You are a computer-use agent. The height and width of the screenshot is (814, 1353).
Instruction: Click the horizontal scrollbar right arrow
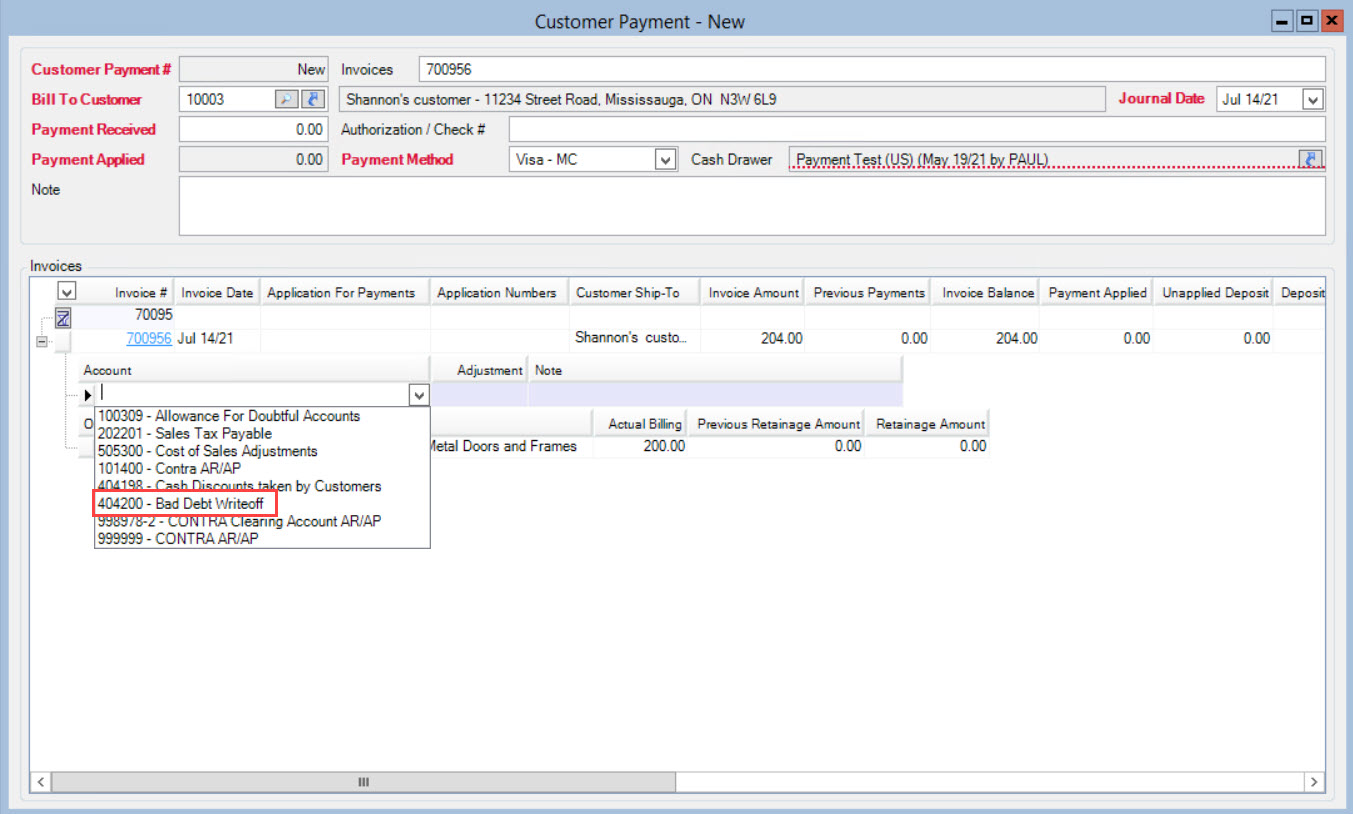pos(1313,782)
